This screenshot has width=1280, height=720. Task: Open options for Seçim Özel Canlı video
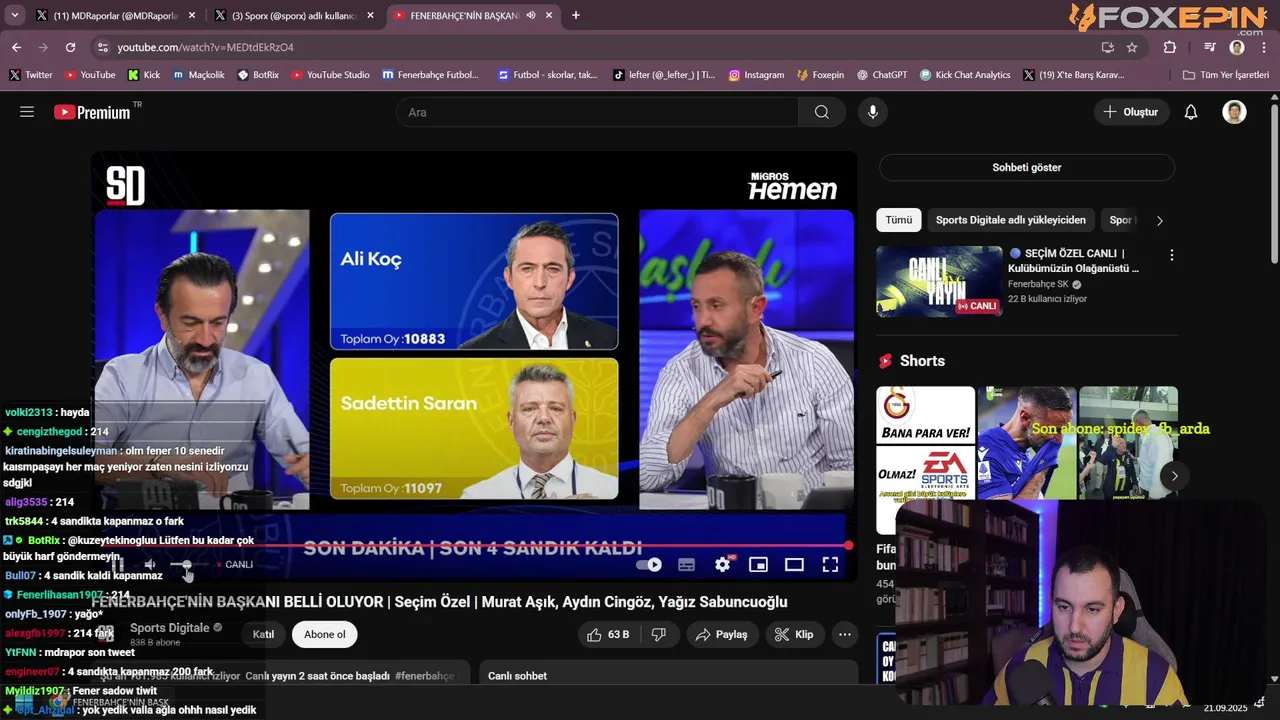click(x=1171, y=255)
